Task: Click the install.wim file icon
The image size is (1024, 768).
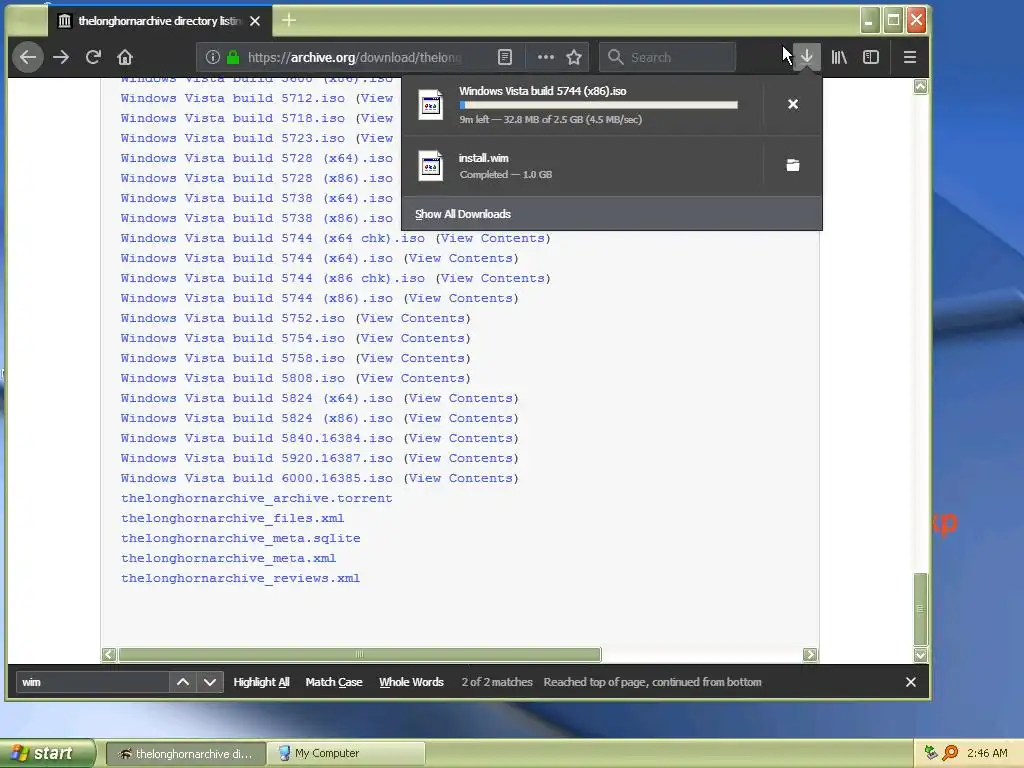Action: tap(431, 166)
